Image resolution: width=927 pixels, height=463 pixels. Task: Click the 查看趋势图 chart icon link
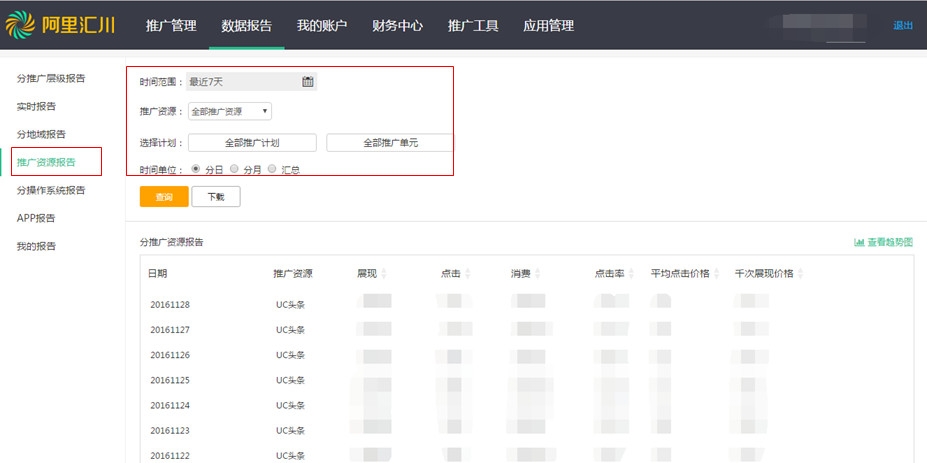tap(883, 242)
